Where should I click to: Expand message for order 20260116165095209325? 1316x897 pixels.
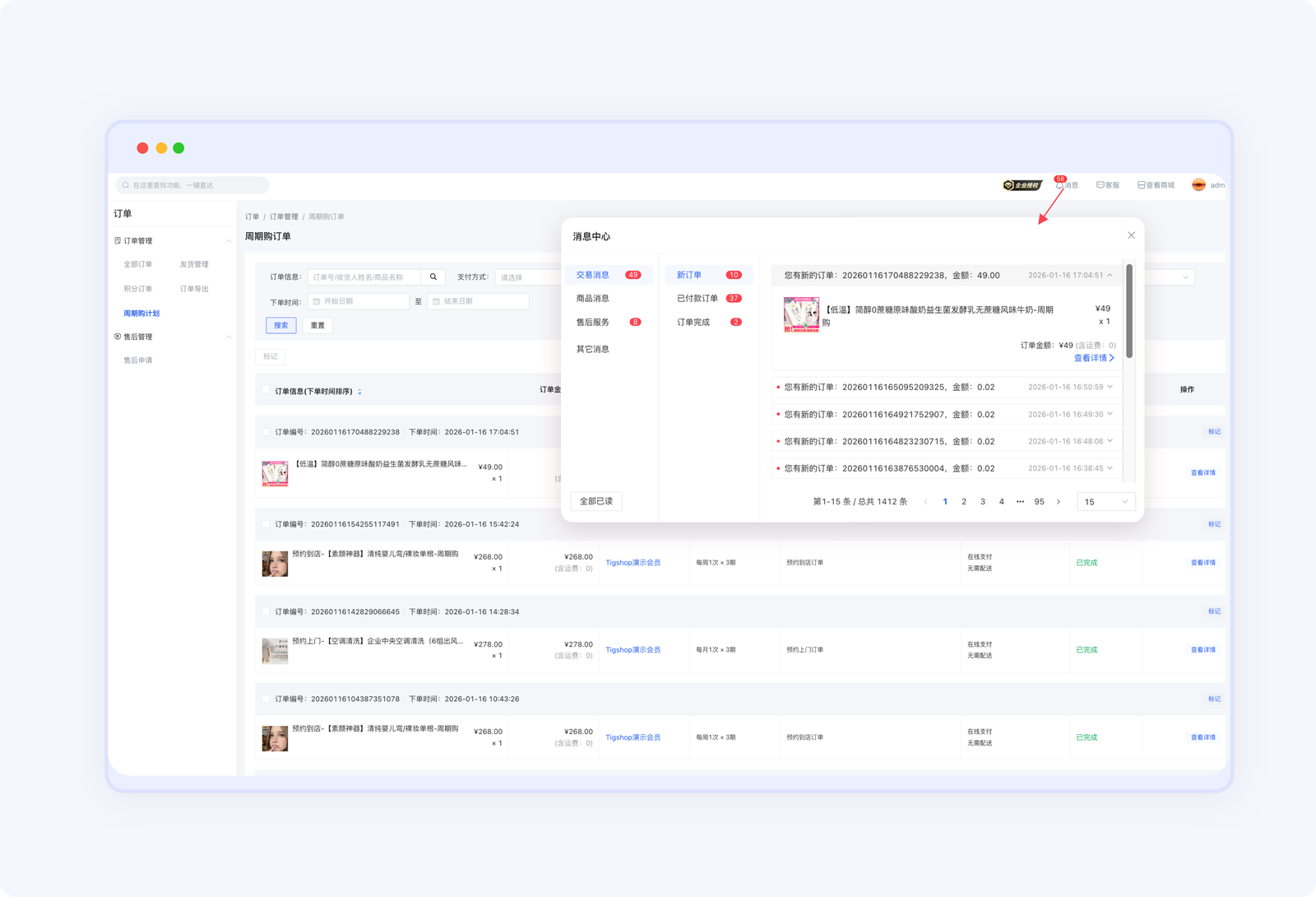[x=1110, y=387]
